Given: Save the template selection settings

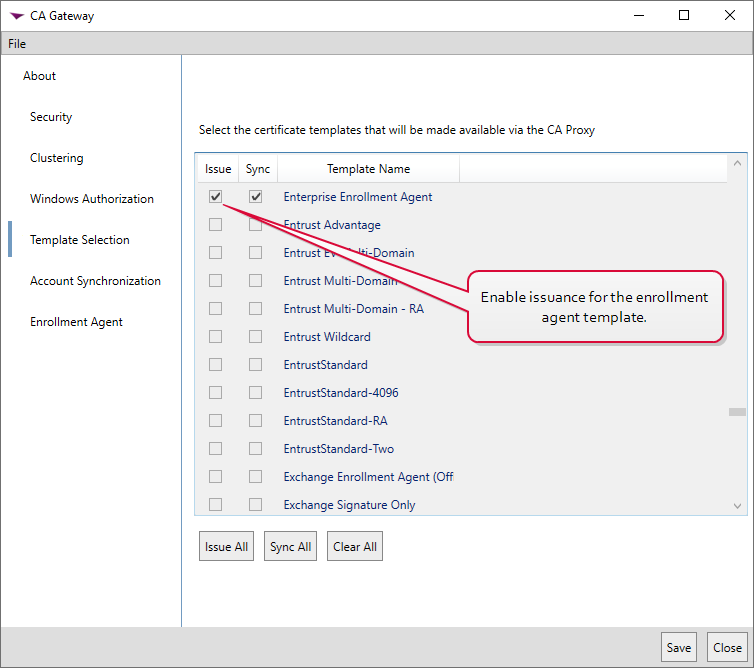Looking at the screenshot, I should pyautogui.click(x=679, y=648).
